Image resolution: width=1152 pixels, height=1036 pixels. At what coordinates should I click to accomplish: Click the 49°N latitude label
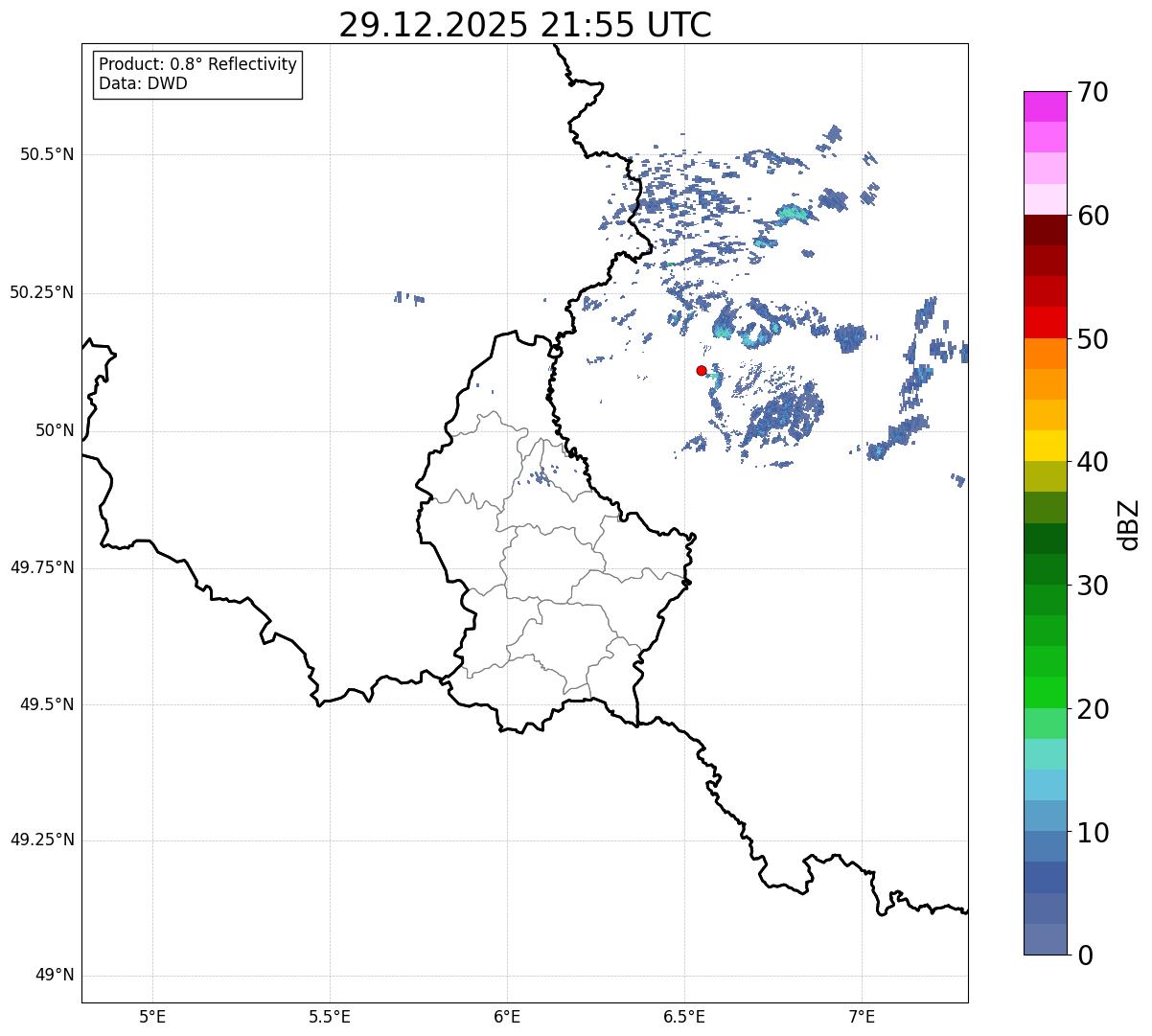coord(55,976)
